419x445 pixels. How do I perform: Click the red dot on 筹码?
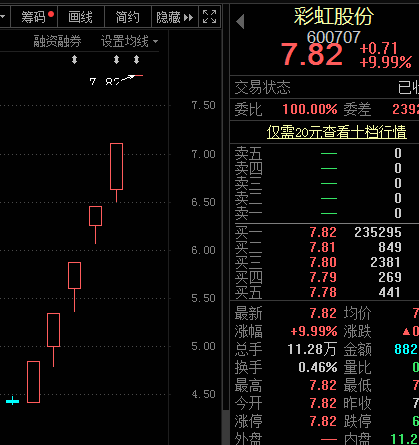pos(51,14)
